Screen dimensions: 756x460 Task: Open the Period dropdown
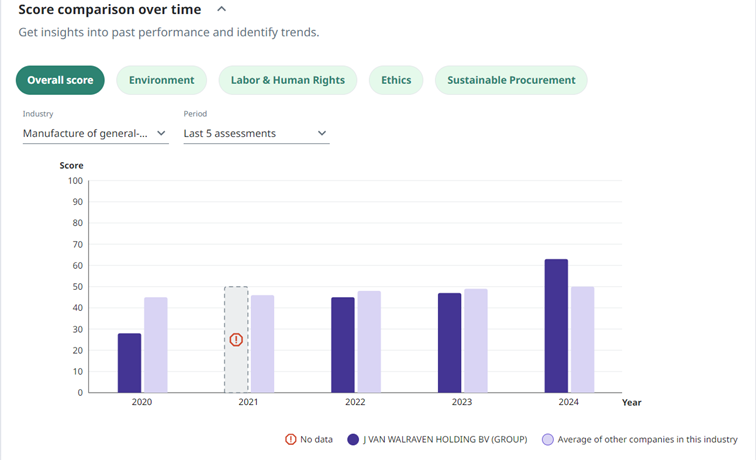click(255, 133)
